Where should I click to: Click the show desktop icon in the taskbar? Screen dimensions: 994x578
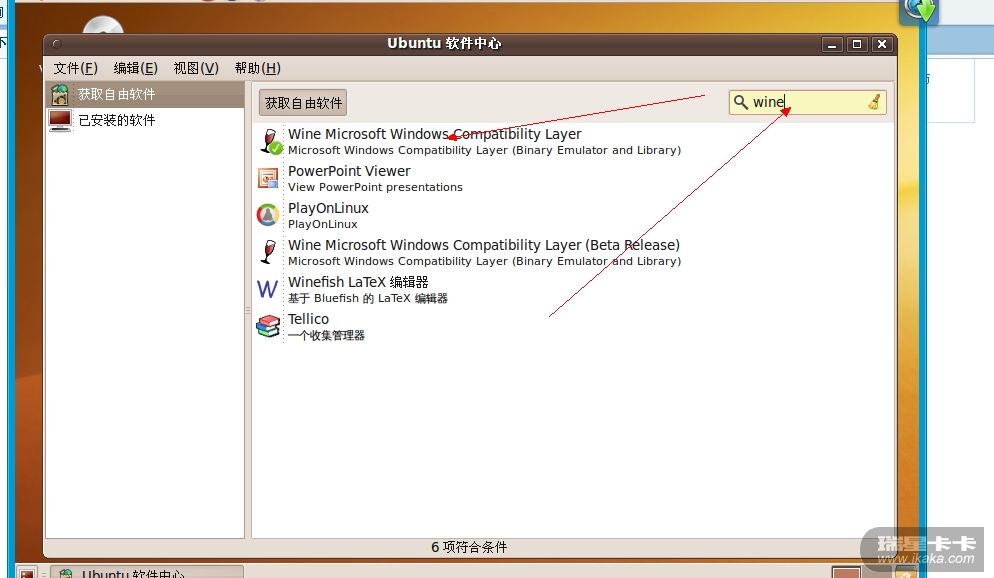point(27,573)
